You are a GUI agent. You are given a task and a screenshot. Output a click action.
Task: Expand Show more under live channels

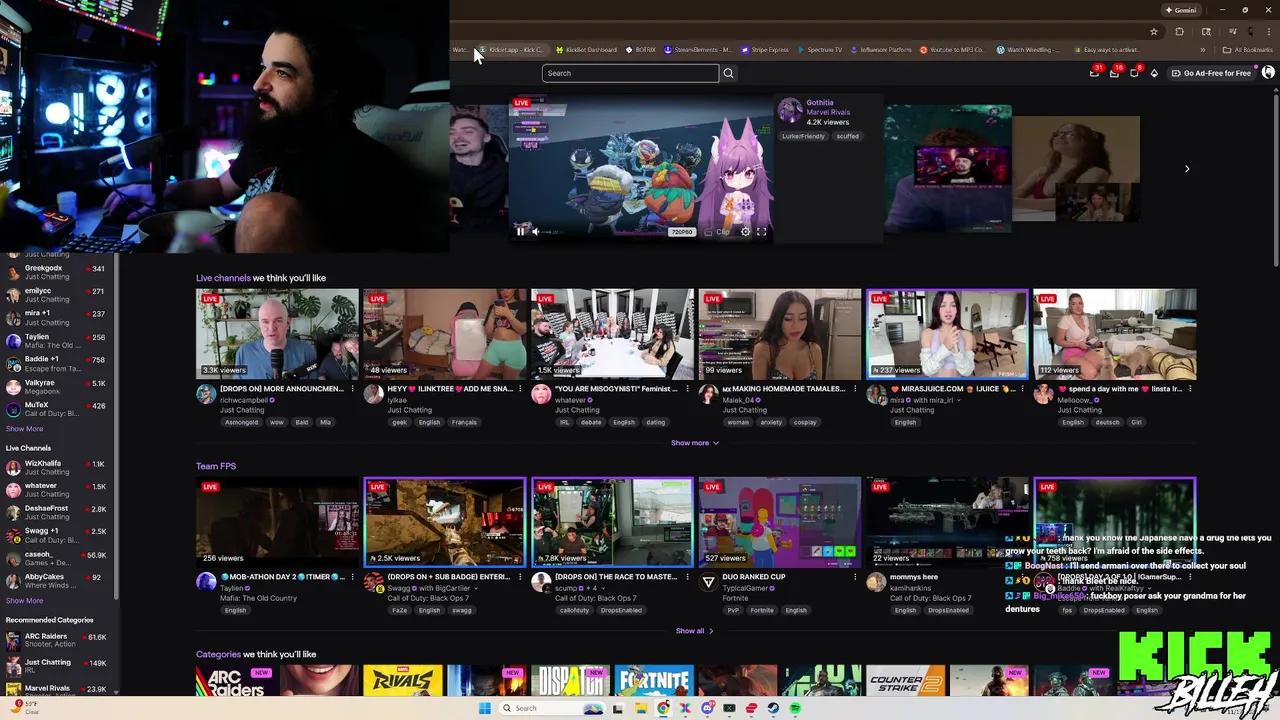(x=695, y=443)
